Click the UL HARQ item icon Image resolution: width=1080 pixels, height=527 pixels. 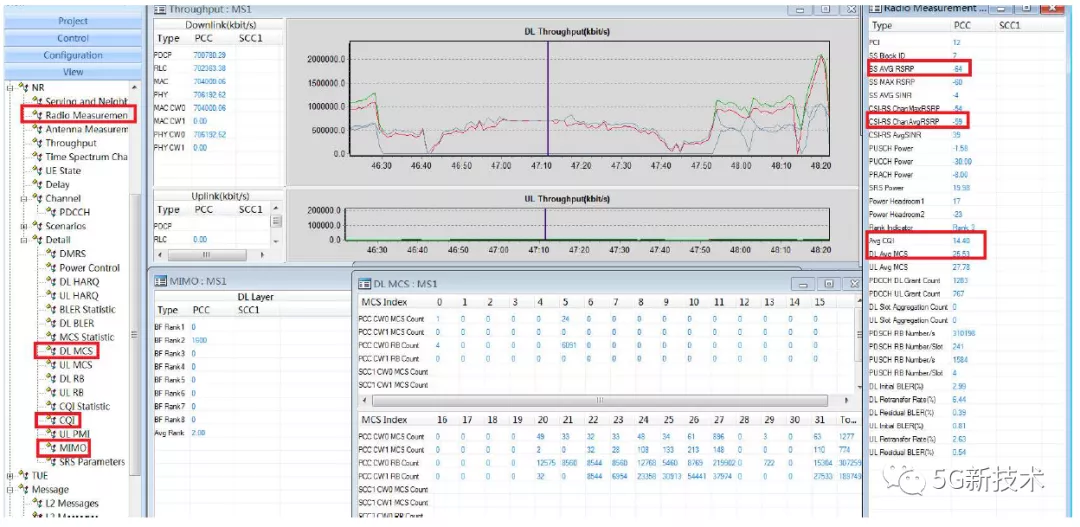point(51,295)
